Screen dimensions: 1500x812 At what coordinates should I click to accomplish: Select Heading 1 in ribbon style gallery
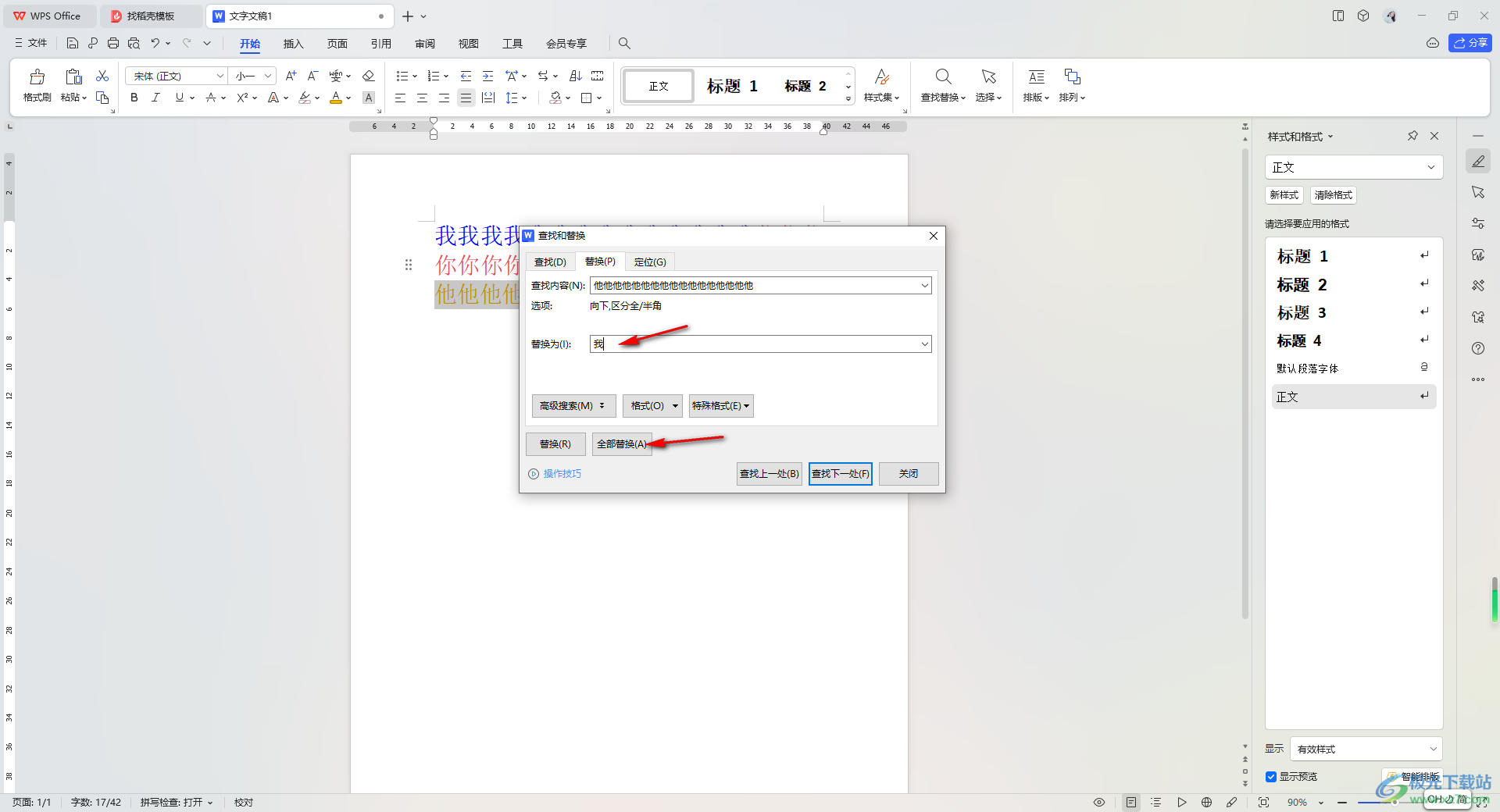pyautogui.click(x=732, y=86)
